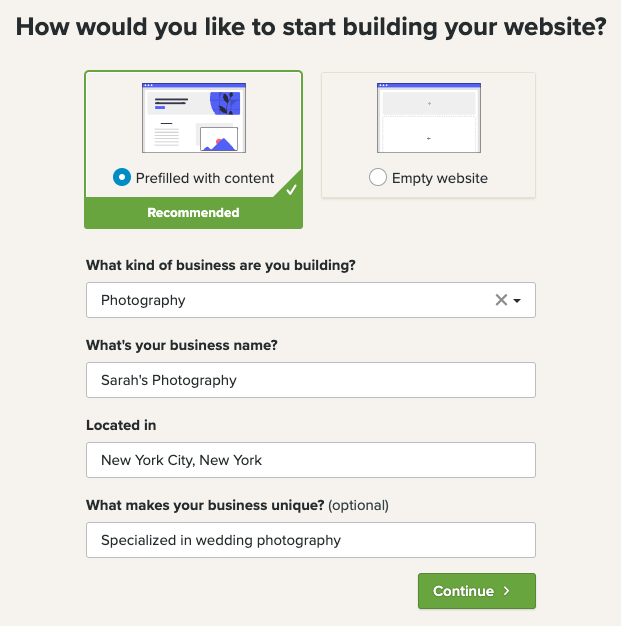The image size is (621, 626).
Task: Click the "Located in" field label
Action: [121, 425]
